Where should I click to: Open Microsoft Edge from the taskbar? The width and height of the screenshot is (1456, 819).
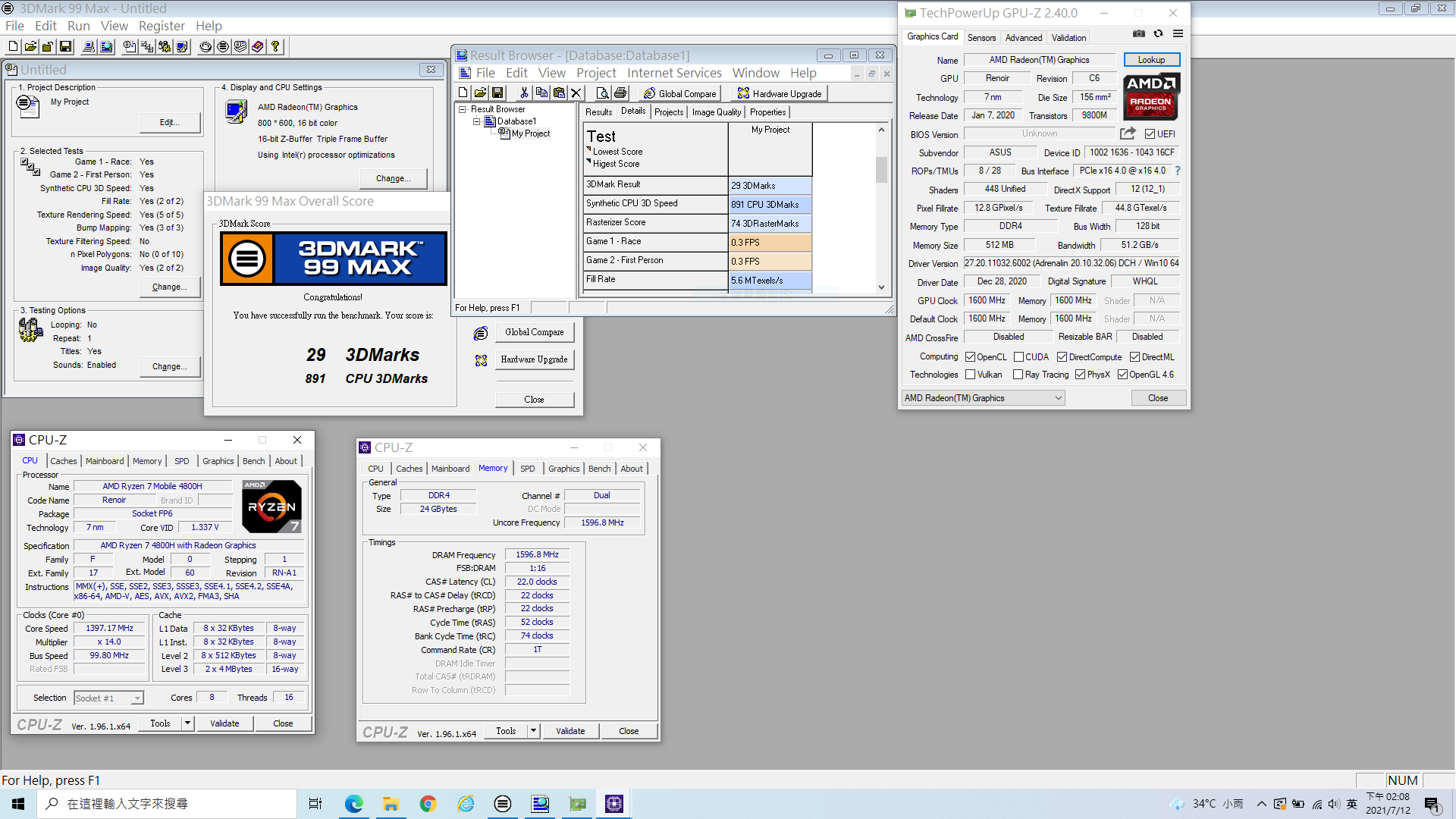(x=354, y=804)
